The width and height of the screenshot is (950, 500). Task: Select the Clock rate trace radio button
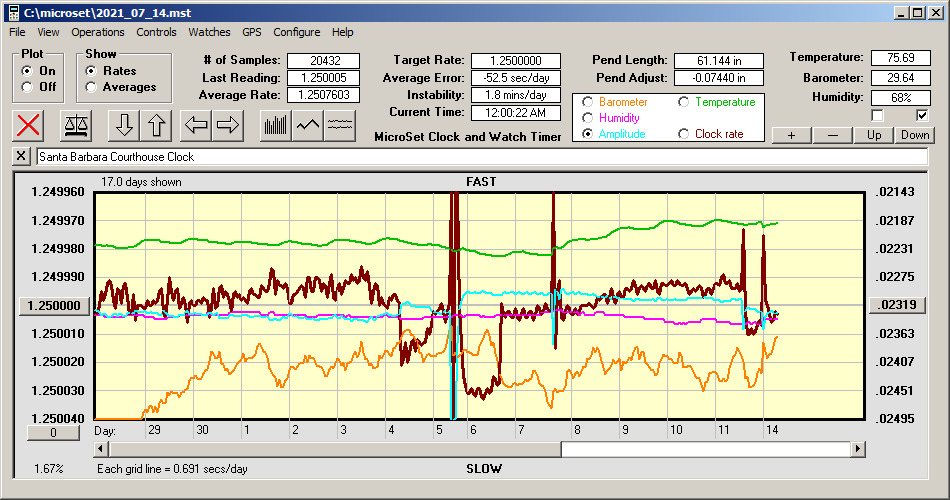[683, 134]
